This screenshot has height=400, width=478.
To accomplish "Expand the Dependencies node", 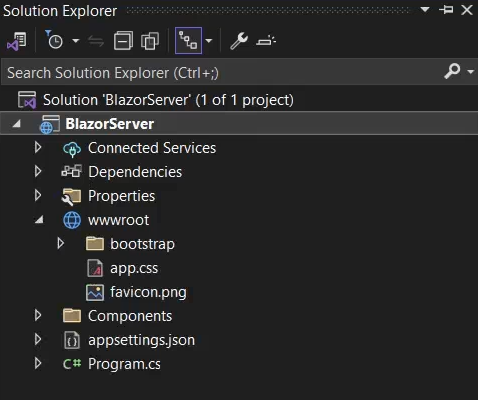I will click(x=38, y=172).
